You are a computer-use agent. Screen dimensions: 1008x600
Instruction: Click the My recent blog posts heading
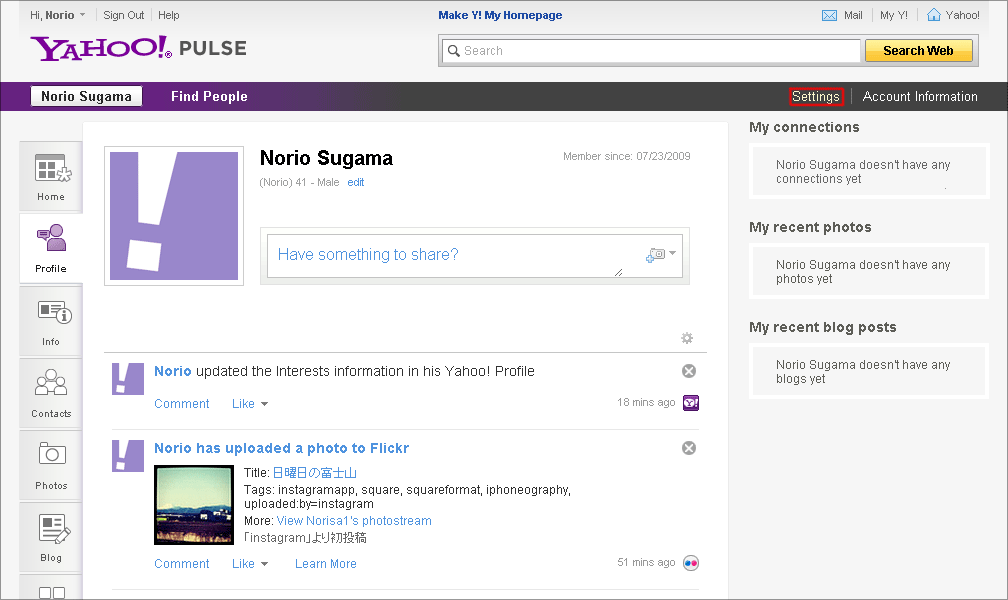[823, 327]
